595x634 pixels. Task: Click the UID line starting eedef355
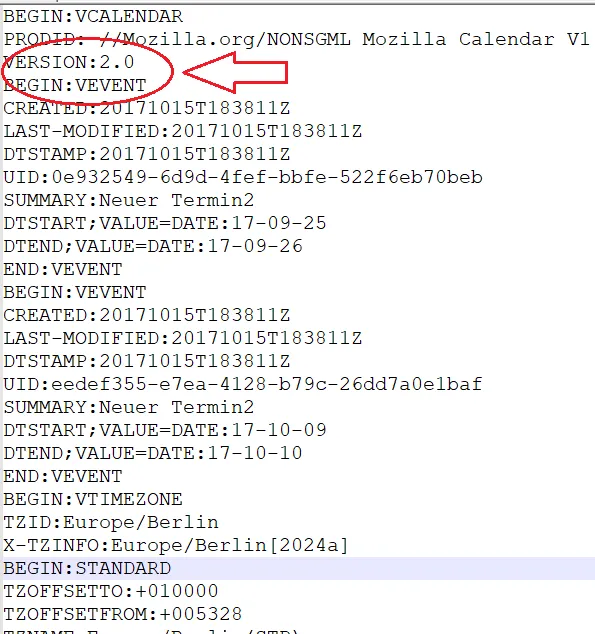tap(243, 384)
